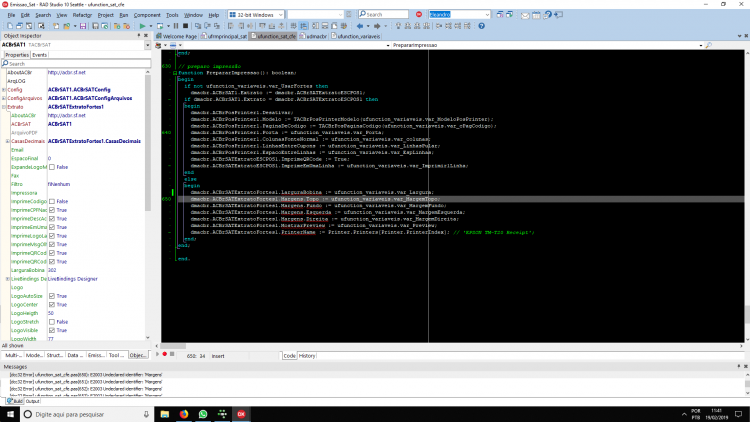
Task: Click the AboutACBr http://acbr.sf.net link
Action: pyautogui.click(x=66, y=73)
